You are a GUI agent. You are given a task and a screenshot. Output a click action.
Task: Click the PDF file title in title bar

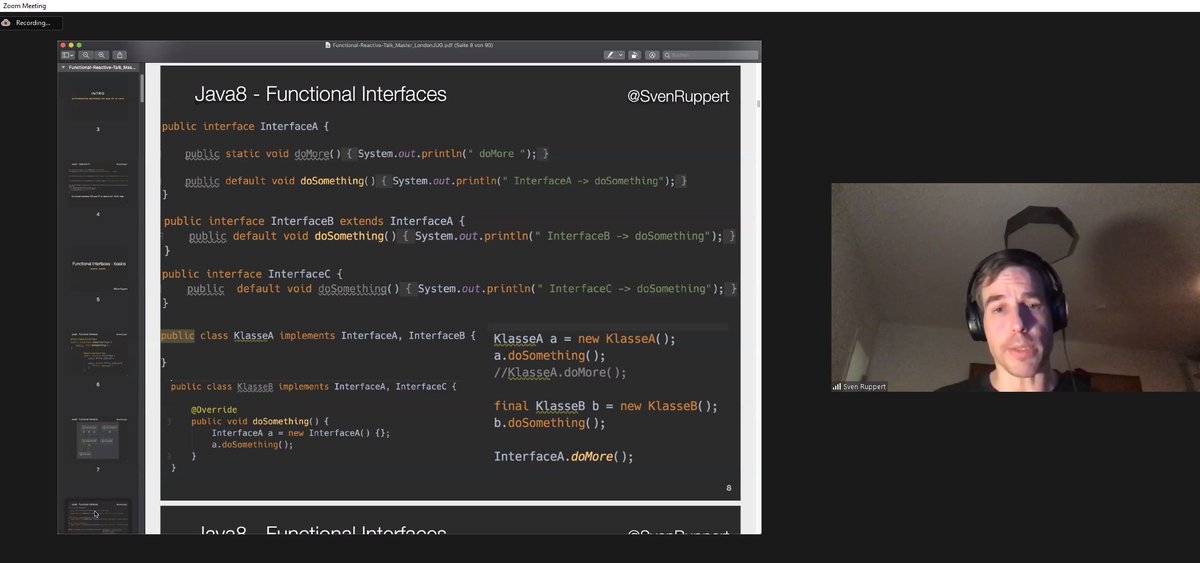pos(410,45)
